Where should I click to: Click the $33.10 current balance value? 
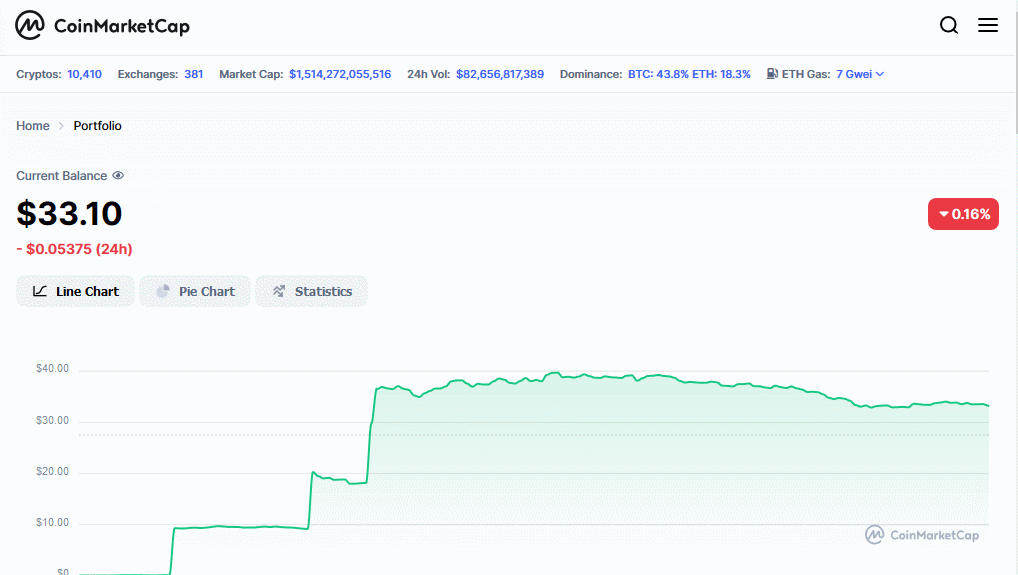69,214
